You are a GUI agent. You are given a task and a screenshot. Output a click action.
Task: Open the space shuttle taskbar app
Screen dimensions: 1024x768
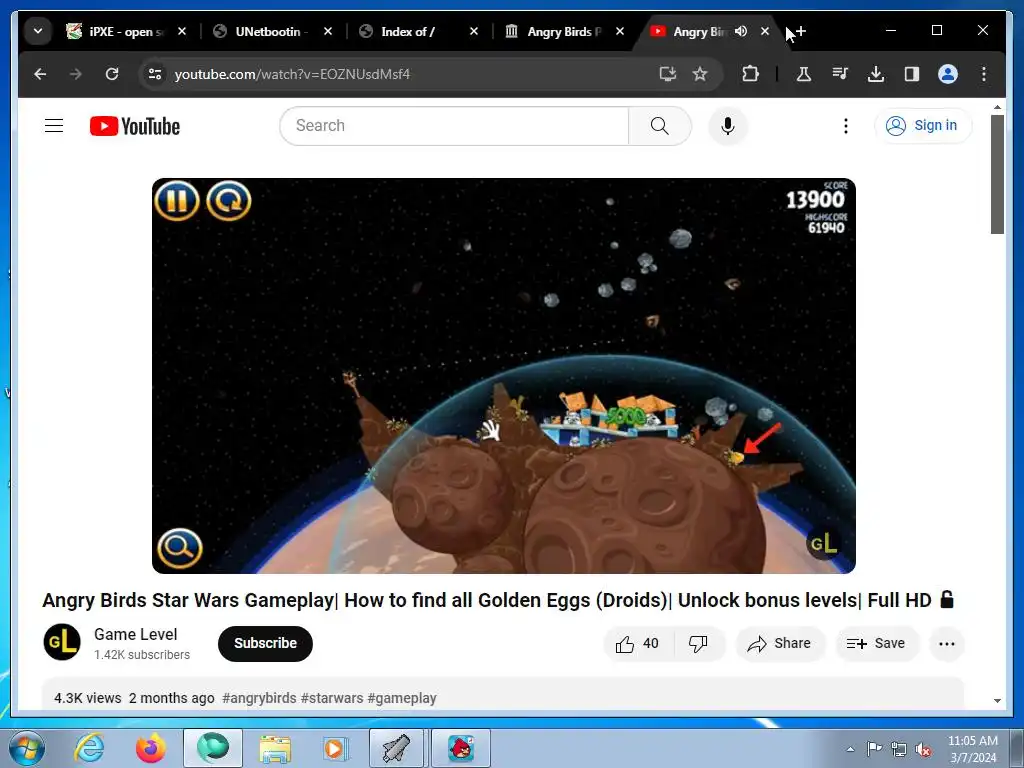pos(396,748)
